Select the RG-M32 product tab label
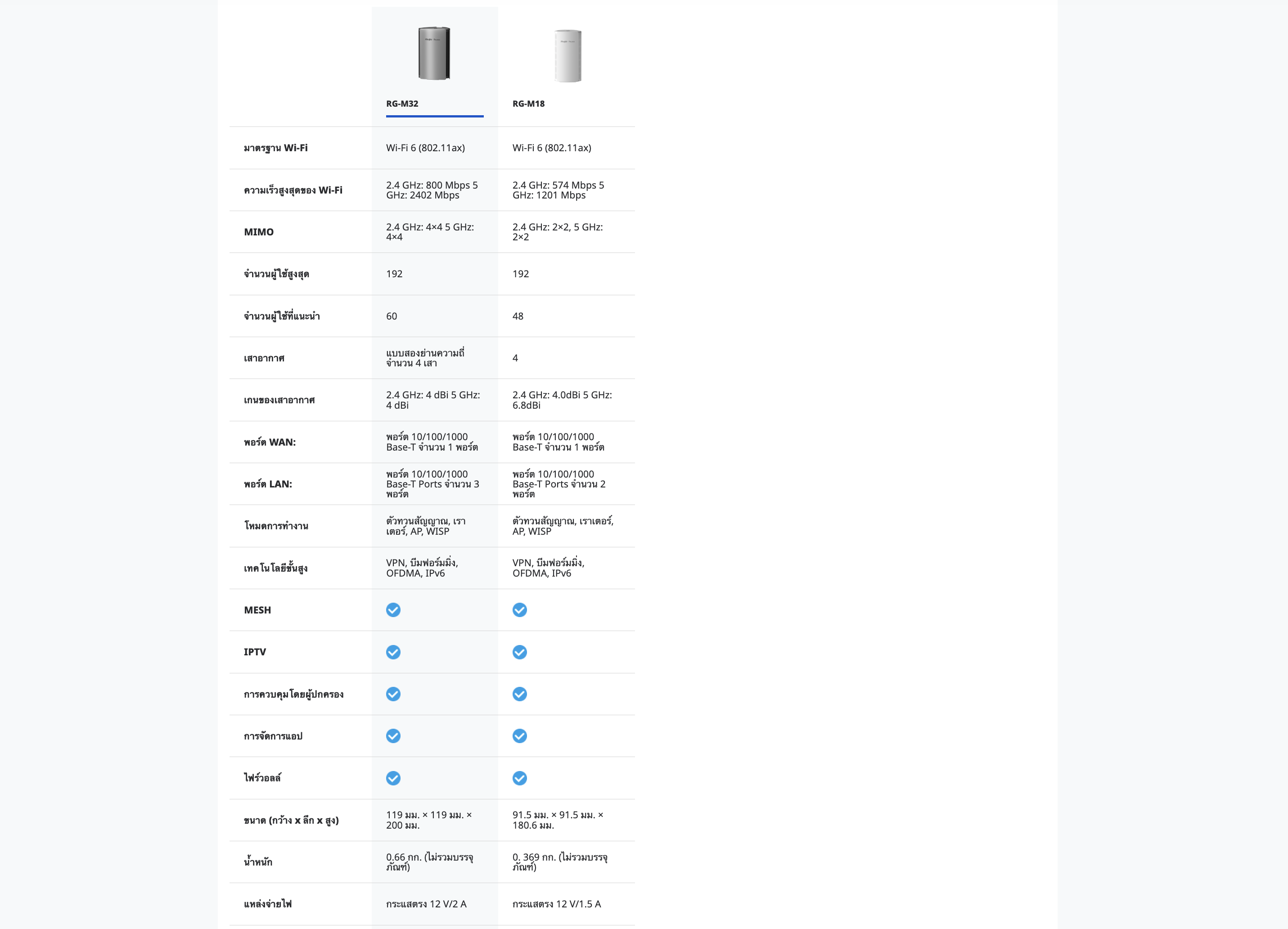This screenshot has width=1288, height=929. (402, 104)
